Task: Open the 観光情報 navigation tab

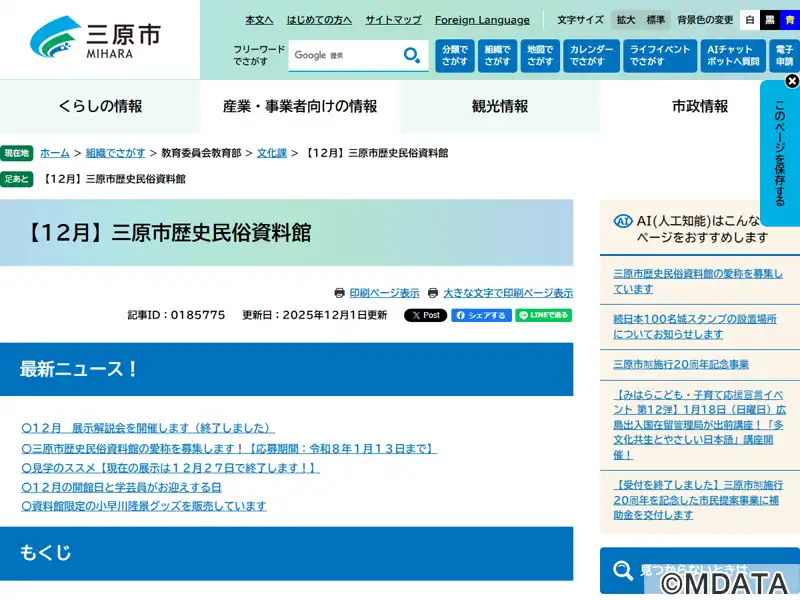Action: point(500,106)
